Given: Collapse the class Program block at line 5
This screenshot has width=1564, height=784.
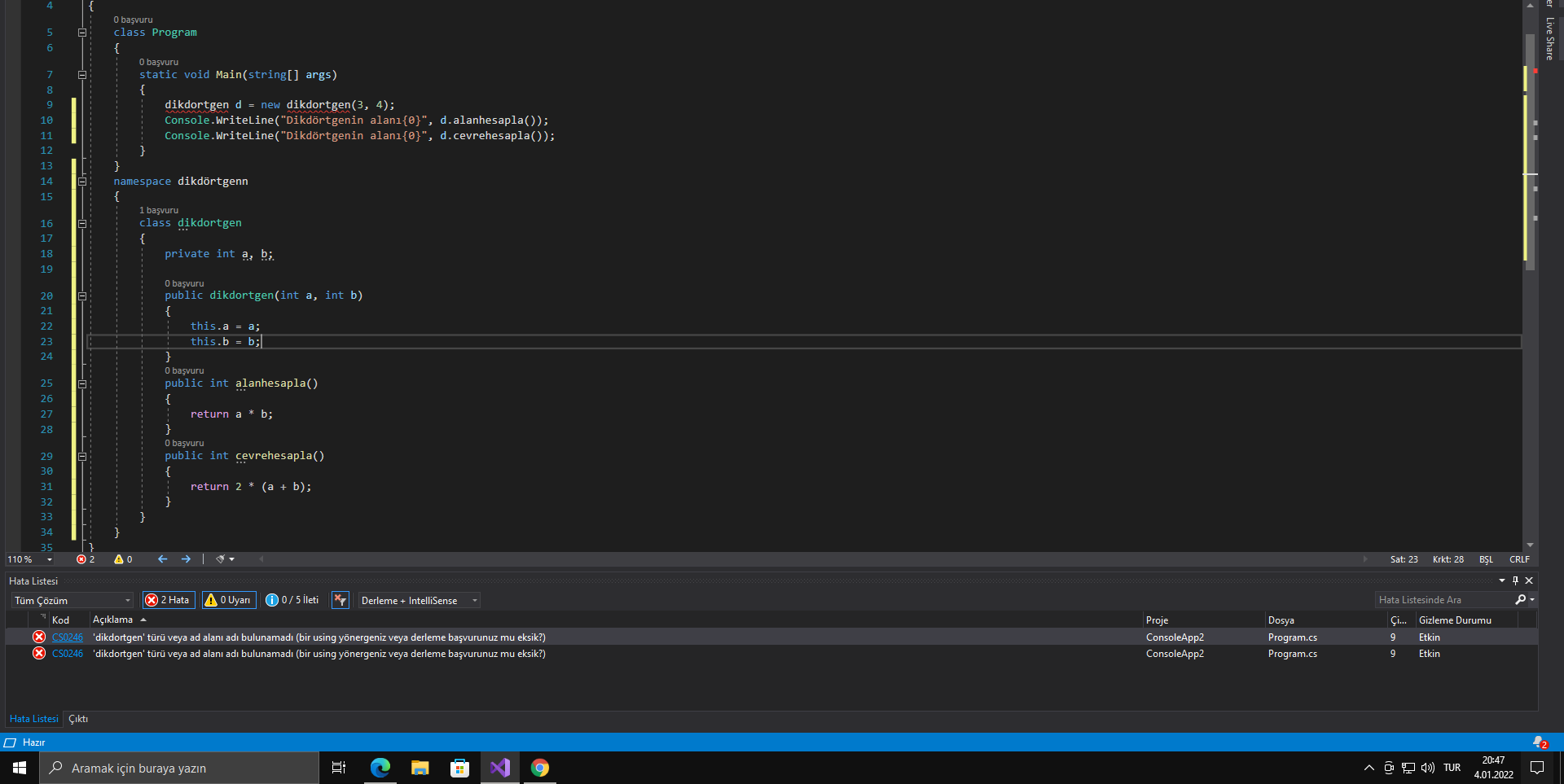Looking at the screenshot, I should point(82,33).
